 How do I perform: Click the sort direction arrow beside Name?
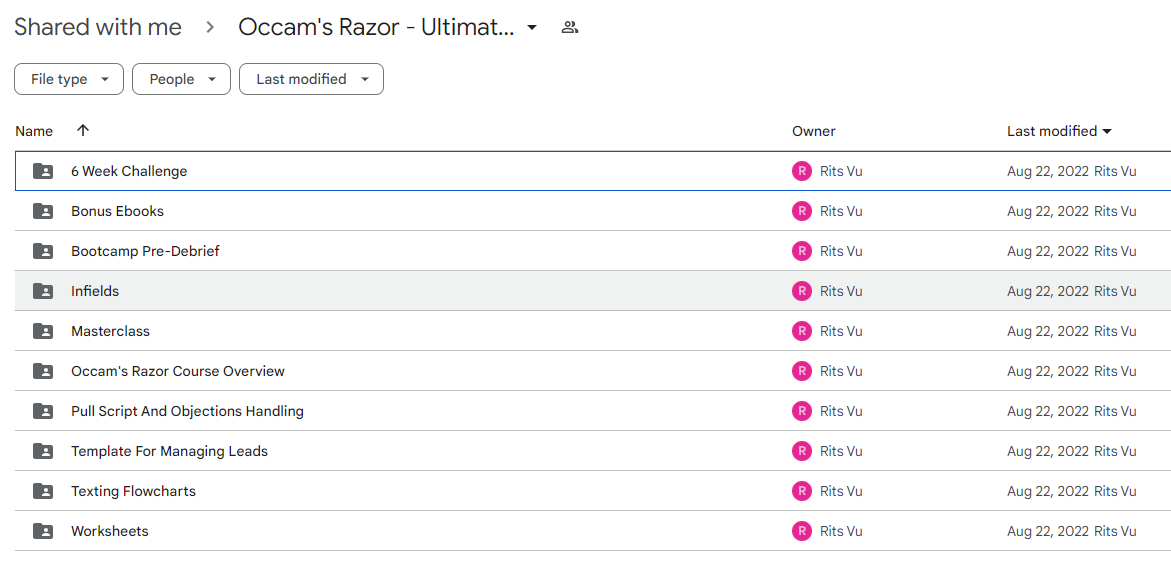[83, 130]
